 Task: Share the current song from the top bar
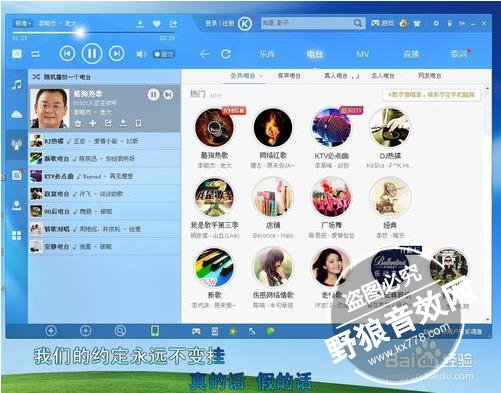click(x=173, y=24)
